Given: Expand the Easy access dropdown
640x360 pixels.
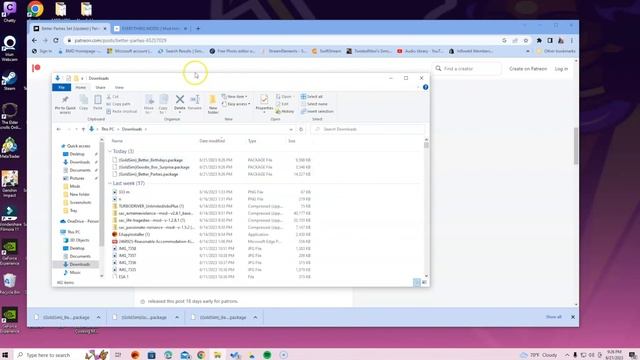Looking at the screenshot, I should [x=236, y=104].
